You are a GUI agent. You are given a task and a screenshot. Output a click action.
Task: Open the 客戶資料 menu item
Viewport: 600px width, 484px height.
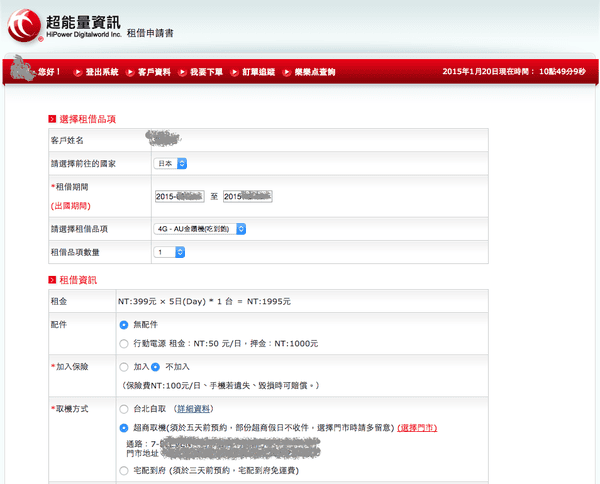154,72
